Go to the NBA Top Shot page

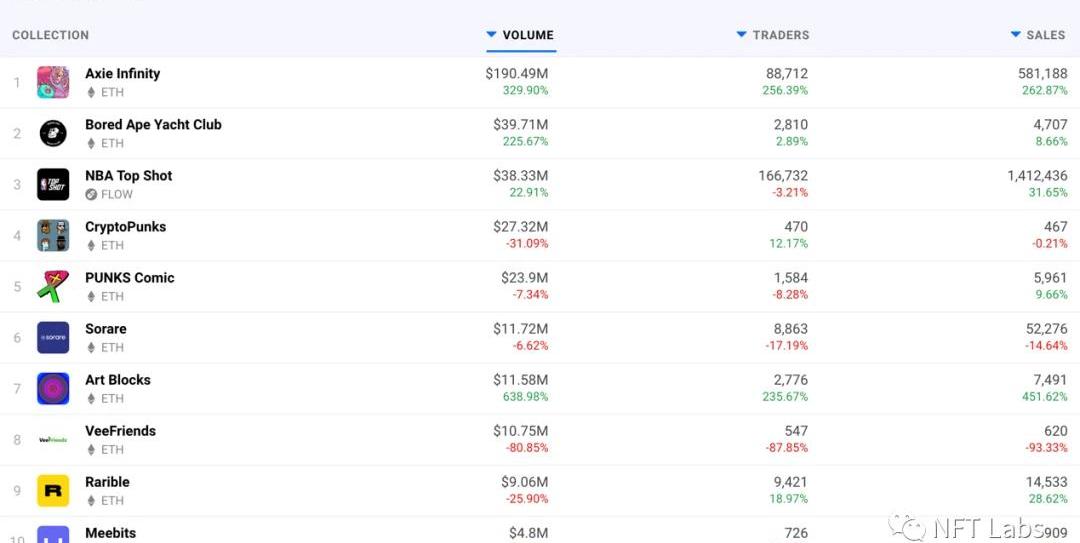[x=128, y=175]
